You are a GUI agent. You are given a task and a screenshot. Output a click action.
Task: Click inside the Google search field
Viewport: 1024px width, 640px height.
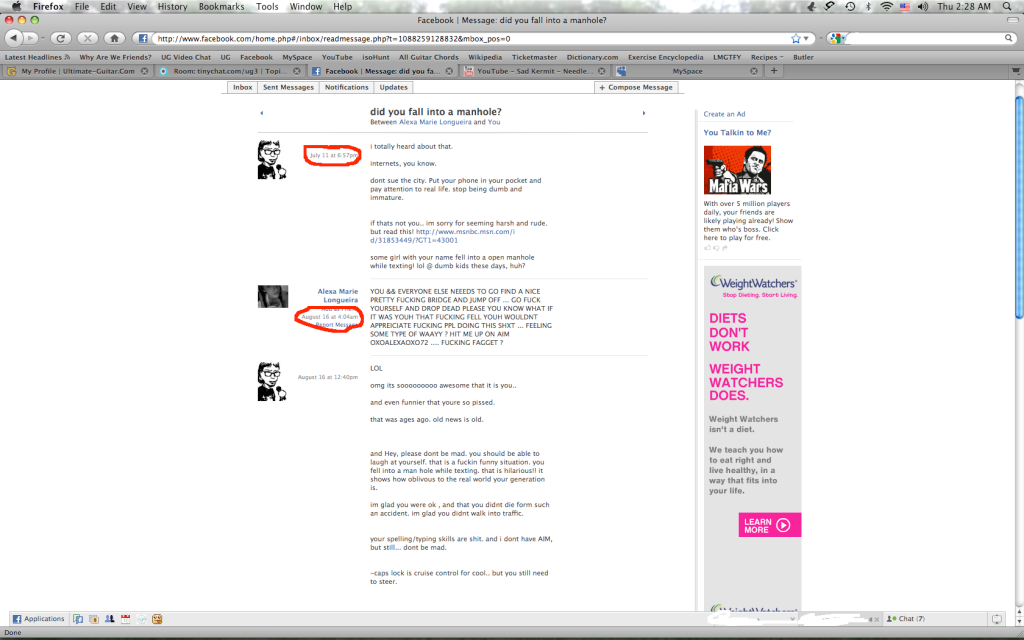(924, 39)
